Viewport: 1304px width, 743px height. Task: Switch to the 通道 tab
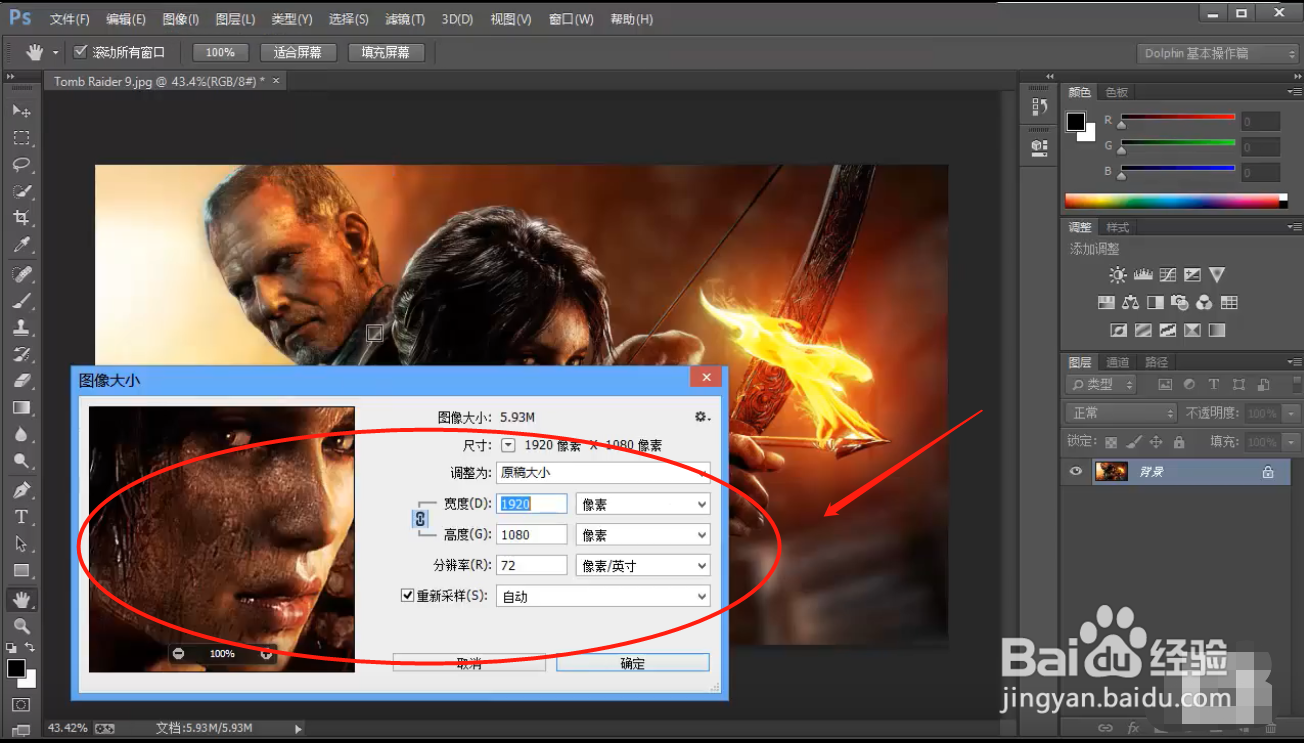point(1118,362)
